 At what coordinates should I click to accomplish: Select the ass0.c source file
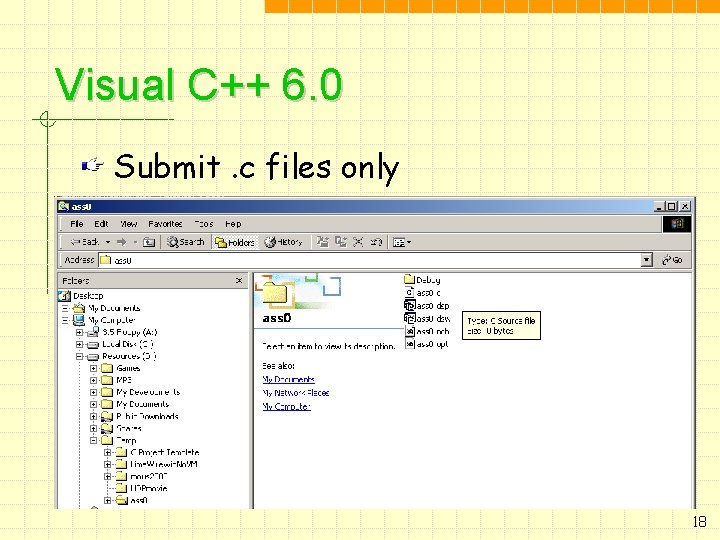click(x=423, y=292)
